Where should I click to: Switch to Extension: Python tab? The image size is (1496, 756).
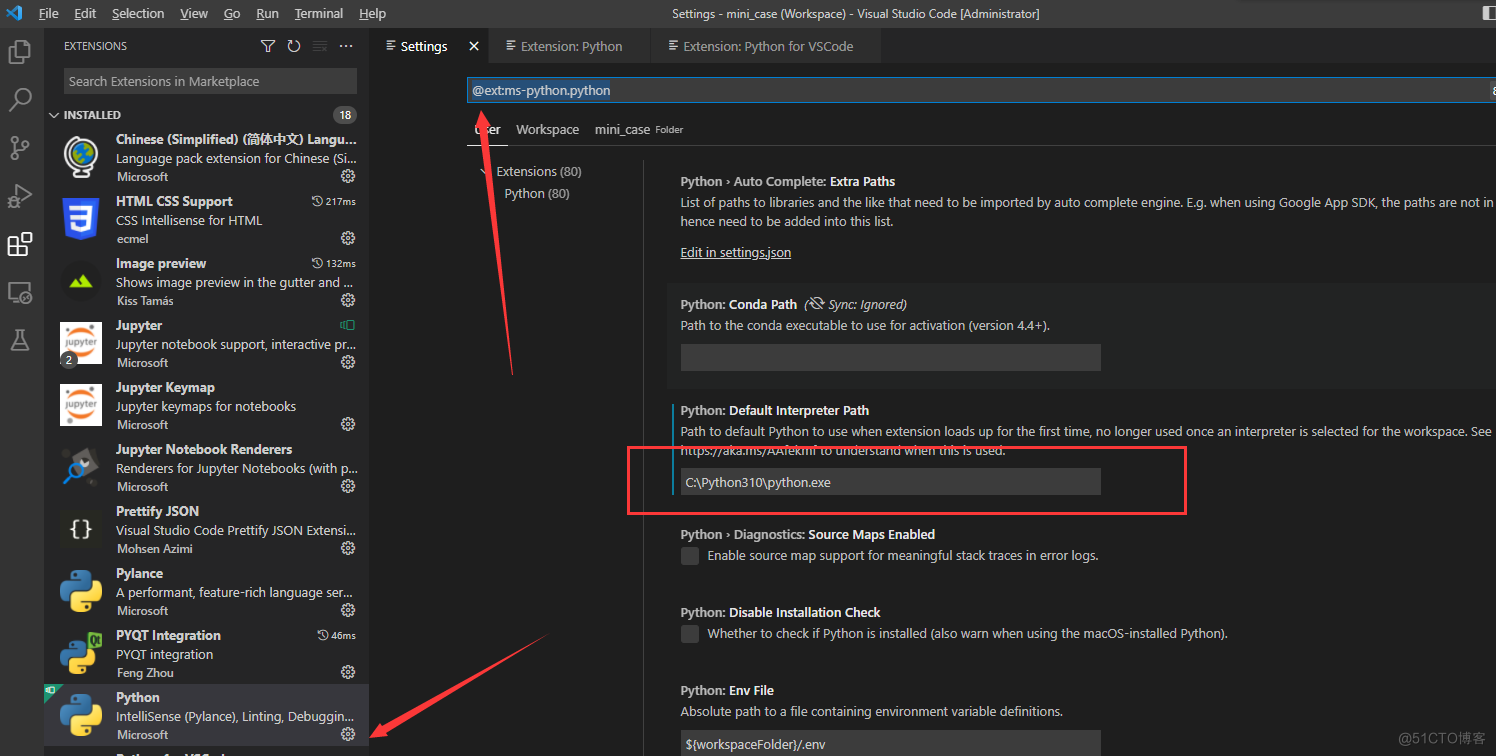point(570,46)
